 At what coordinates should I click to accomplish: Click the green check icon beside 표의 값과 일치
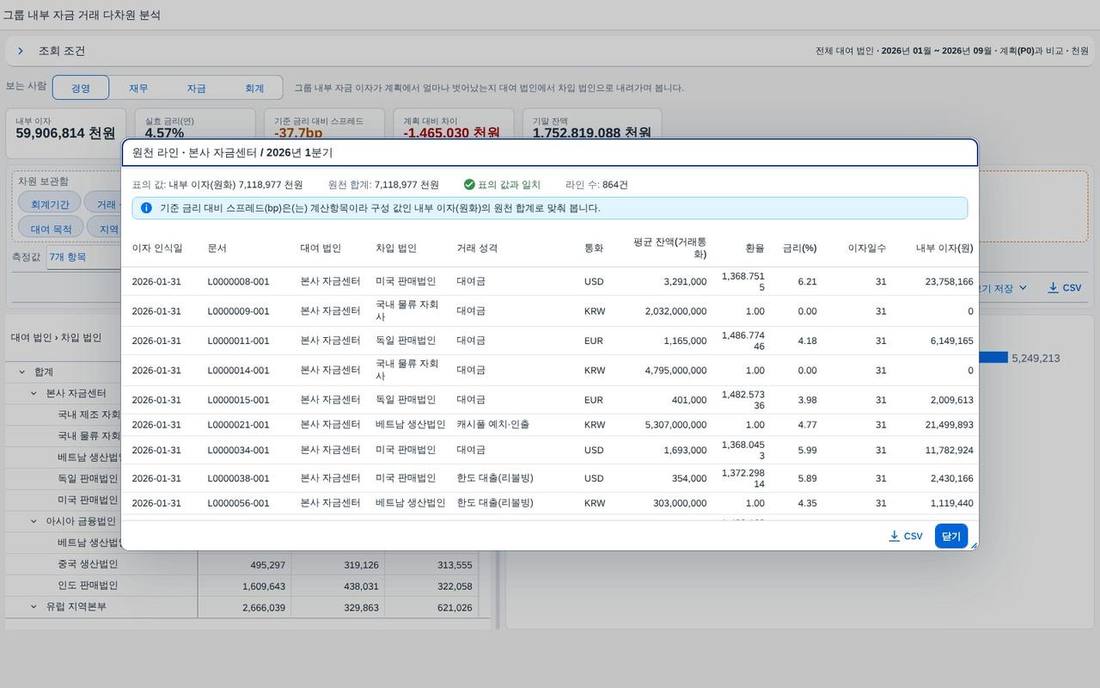[469, 184]
